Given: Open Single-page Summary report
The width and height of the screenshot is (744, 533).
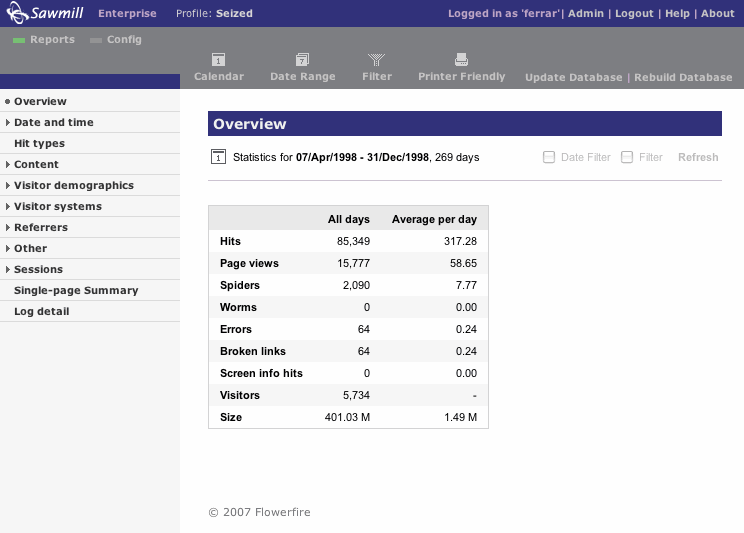Looking at the screenshot, I should point(76,290).
